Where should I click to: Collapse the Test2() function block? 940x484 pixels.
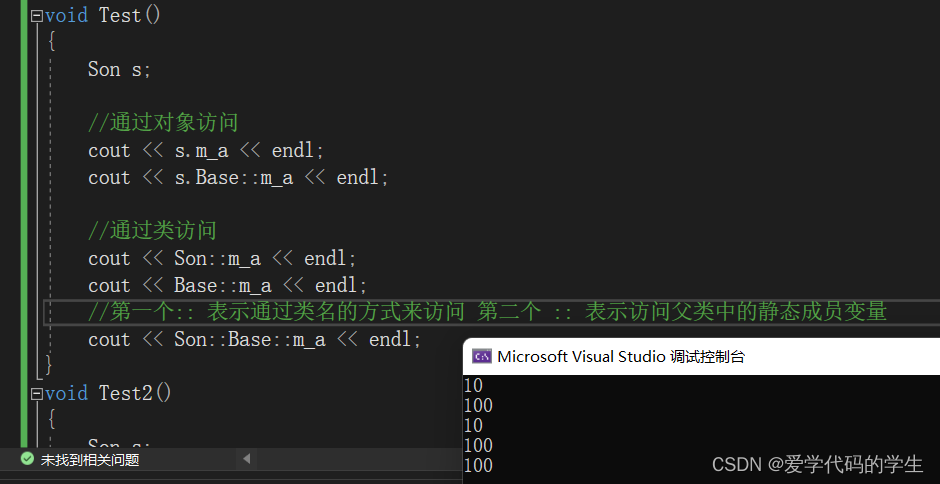point(37,394)
